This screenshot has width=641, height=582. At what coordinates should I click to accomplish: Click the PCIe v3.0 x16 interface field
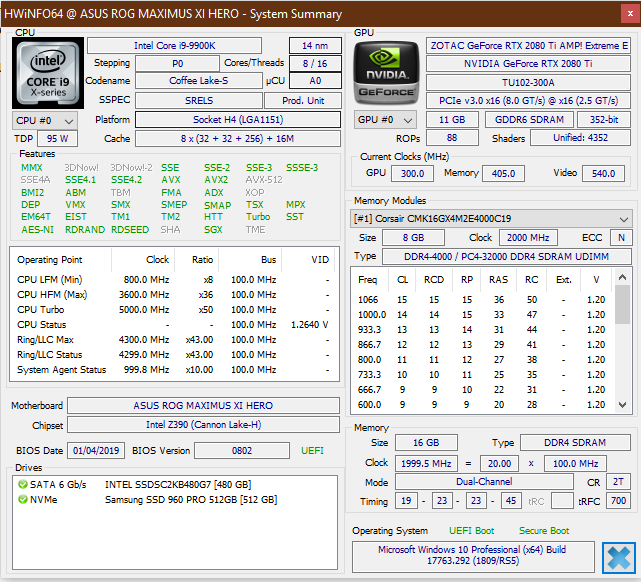[x=528, y=101]
